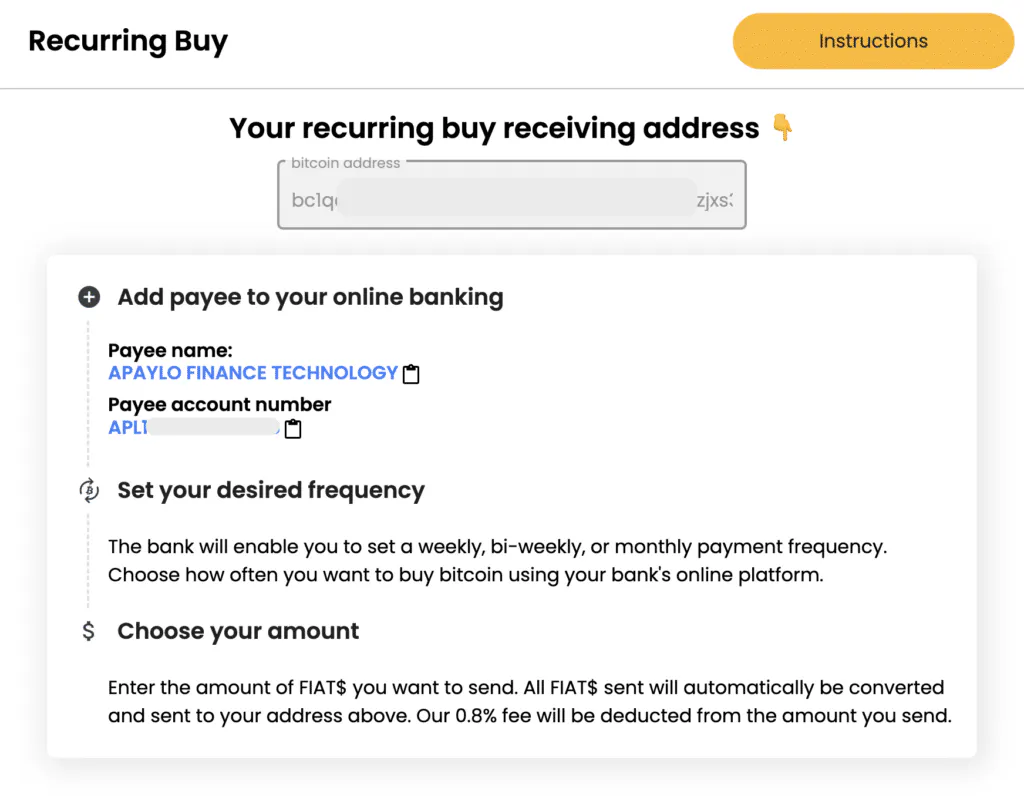The width and height of the screenshot is (1024, 808).
Task: Click the plus circle icon beside Add payee
Action: (x=89, y=297)
